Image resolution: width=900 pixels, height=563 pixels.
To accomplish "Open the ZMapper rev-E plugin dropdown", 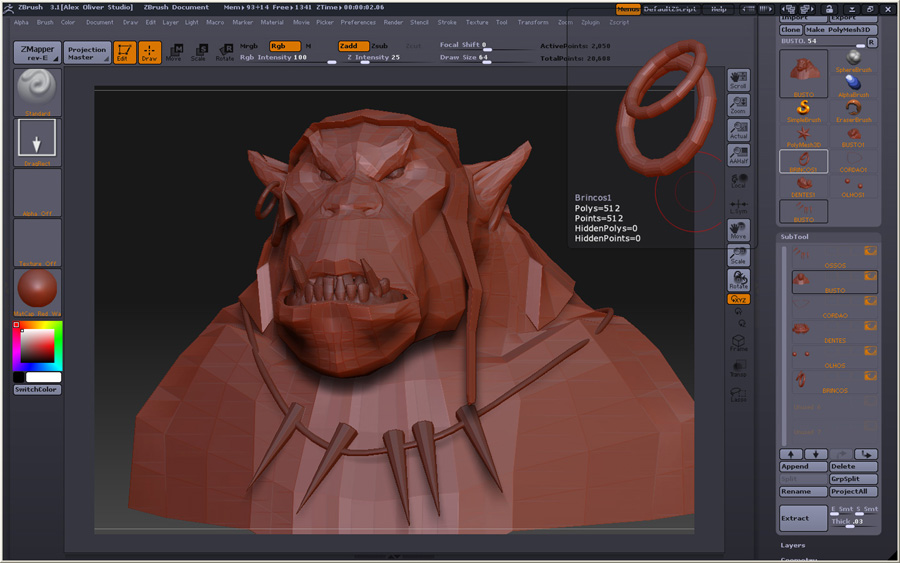I will coord(37,52).
